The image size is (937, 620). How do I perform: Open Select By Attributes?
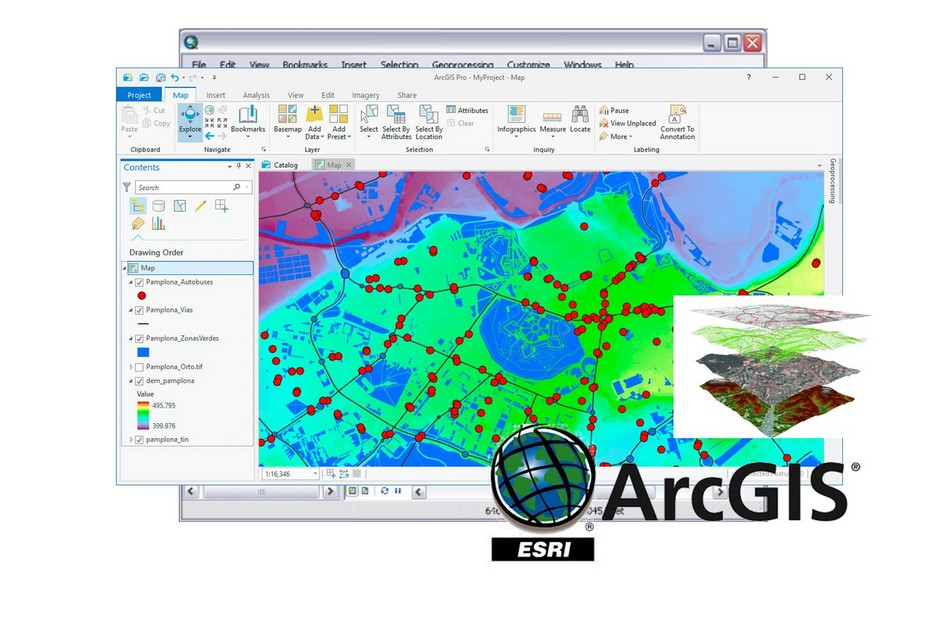[x=396, y=122]
